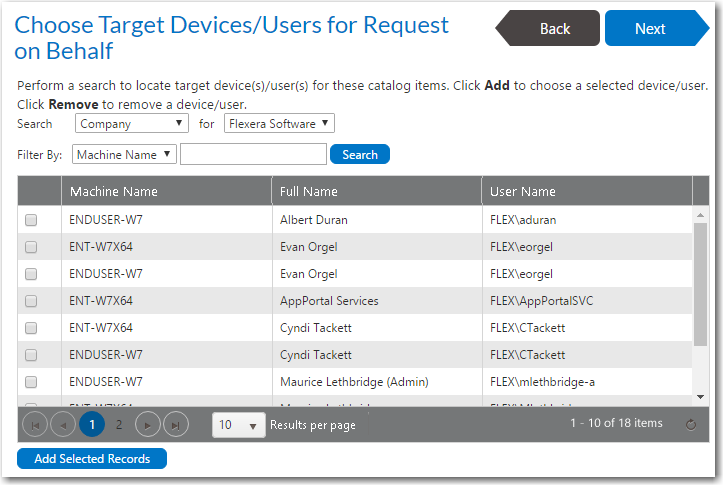Open the Company search type dropdown
Image resolution: width=723 pixels, height=485 pixels.
pos(132,124)
